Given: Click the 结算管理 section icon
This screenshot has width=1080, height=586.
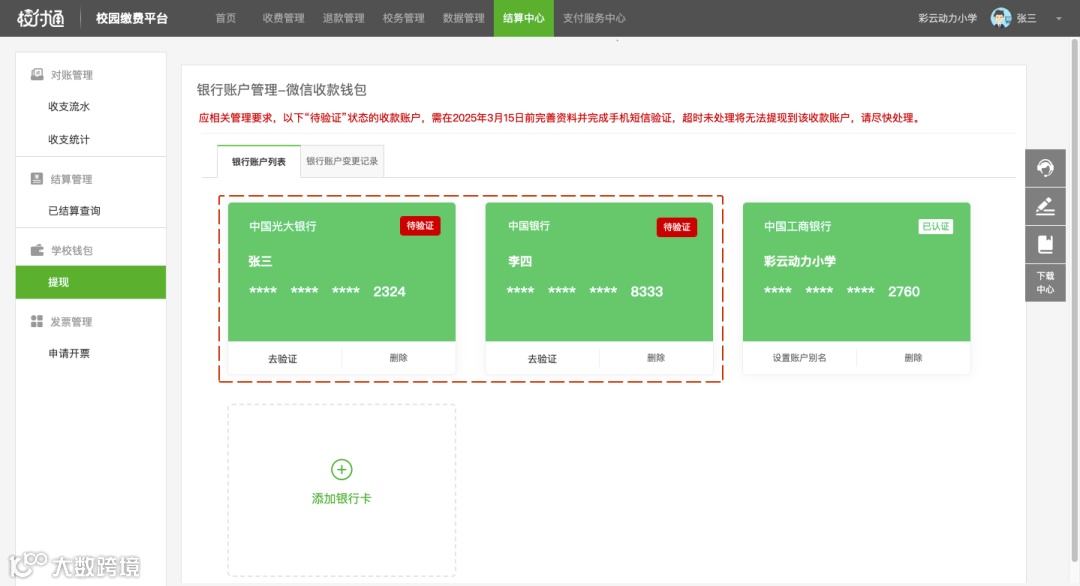Looking at the screenshot, I should point(37,178).
